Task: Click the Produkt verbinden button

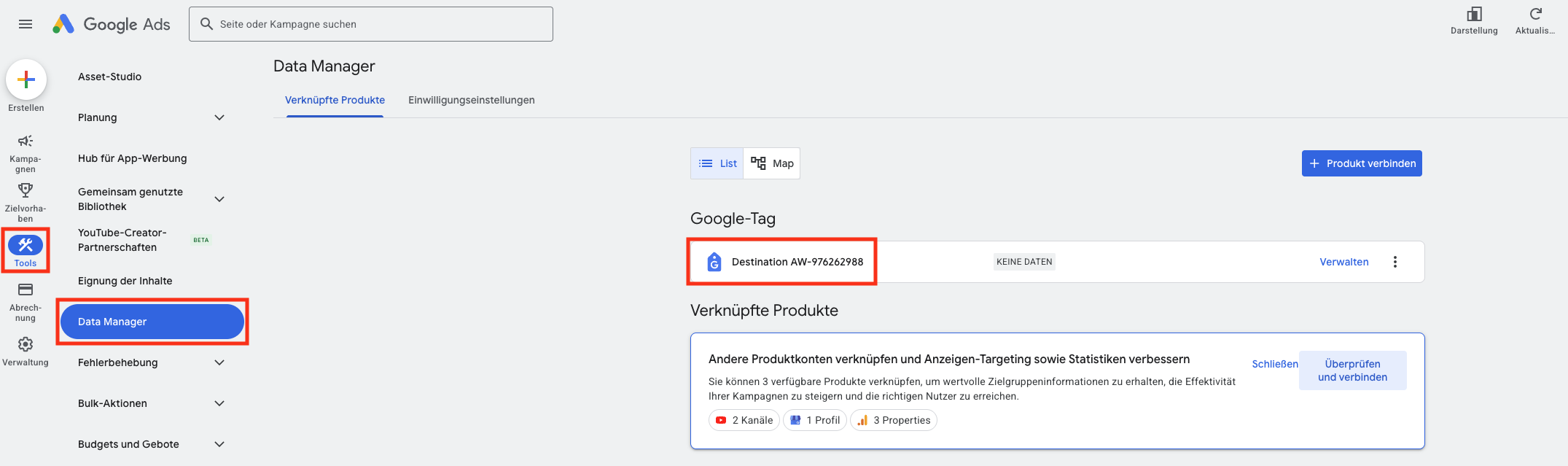Action: coord(1362,163)
